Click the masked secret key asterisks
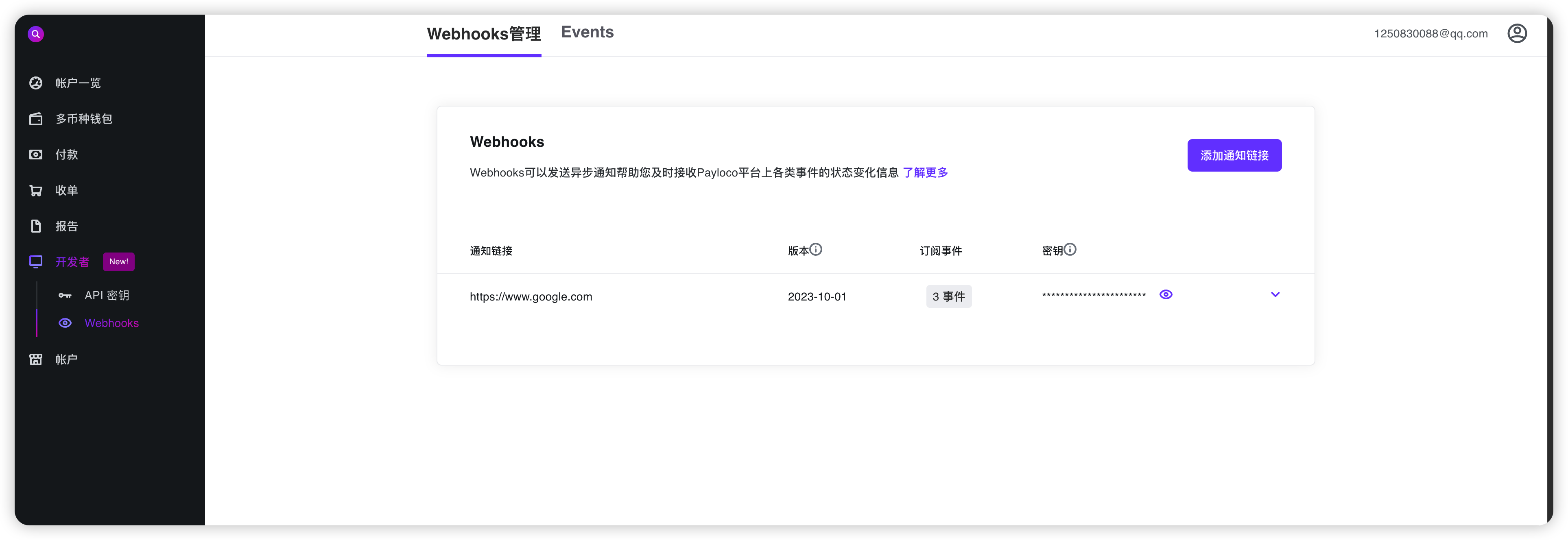 pos(1094,296)
